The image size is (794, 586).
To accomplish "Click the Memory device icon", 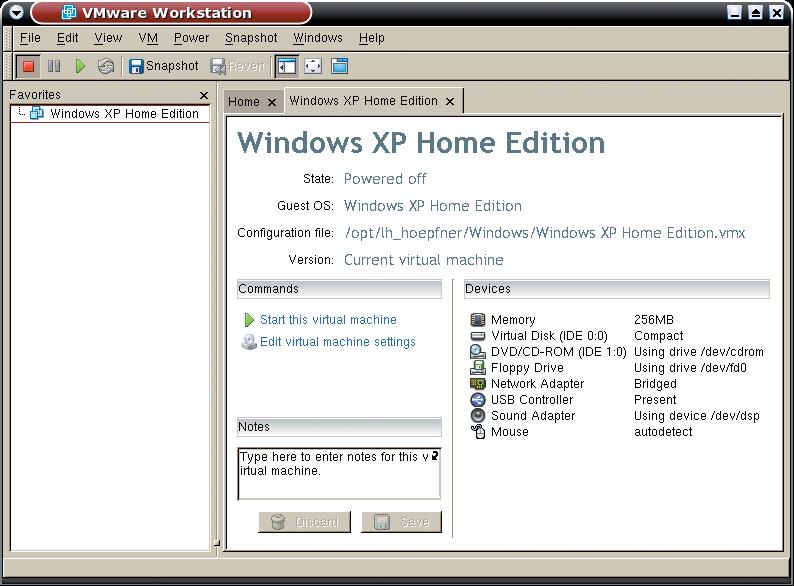I will 478,320.
